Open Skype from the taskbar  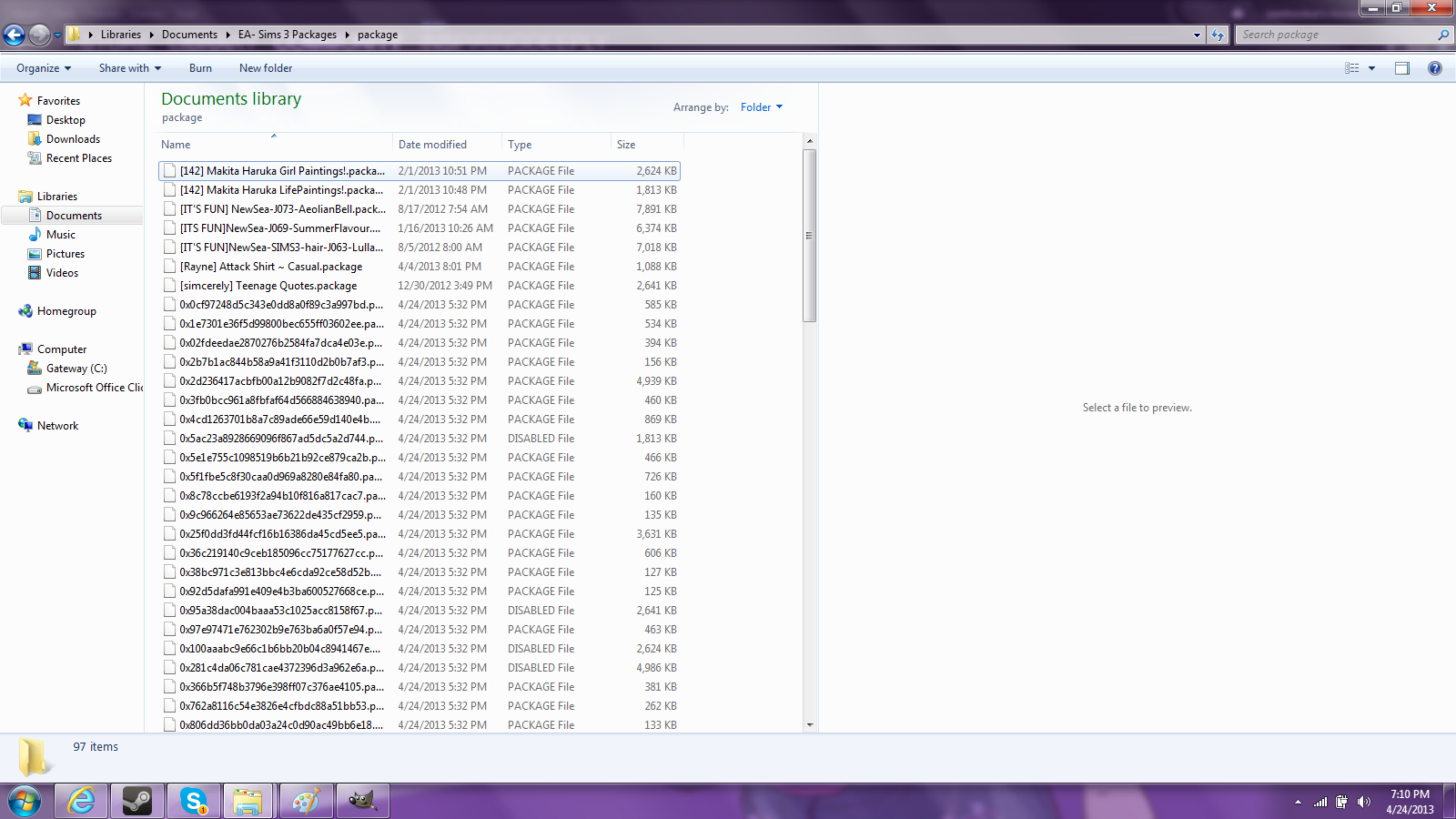[194, 801]
